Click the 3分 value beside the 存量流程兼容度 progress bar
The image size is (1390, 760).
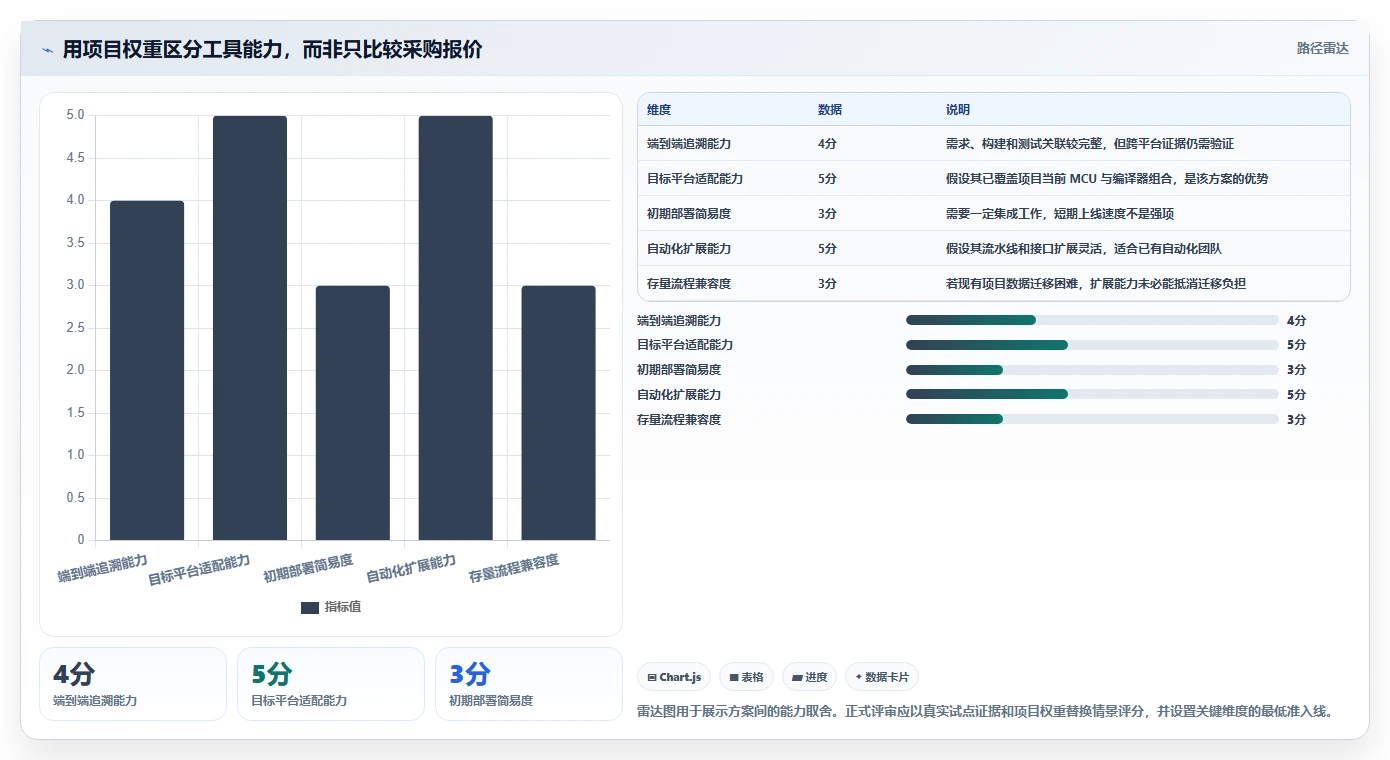(1297, 419)
